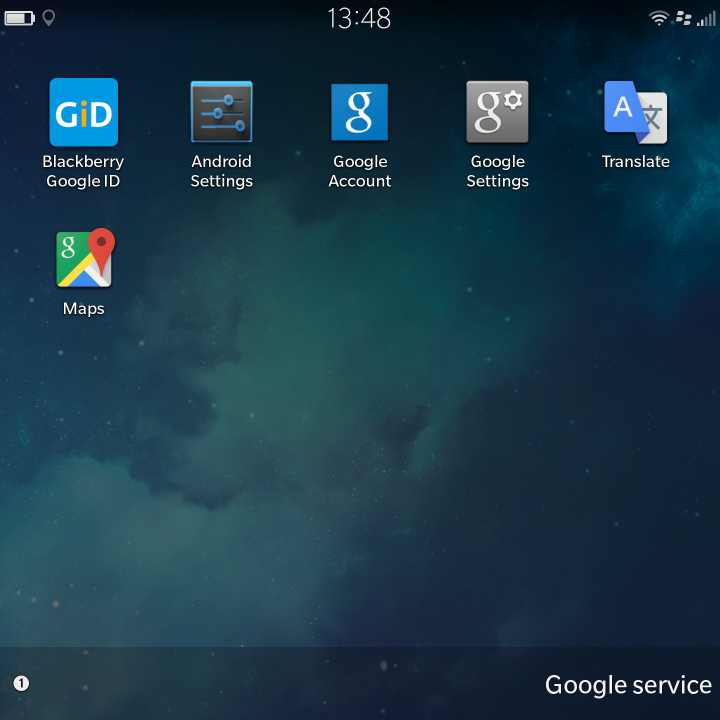
Task: Tap the page 1 indicator dot
Action: click(x=21, y=683)
